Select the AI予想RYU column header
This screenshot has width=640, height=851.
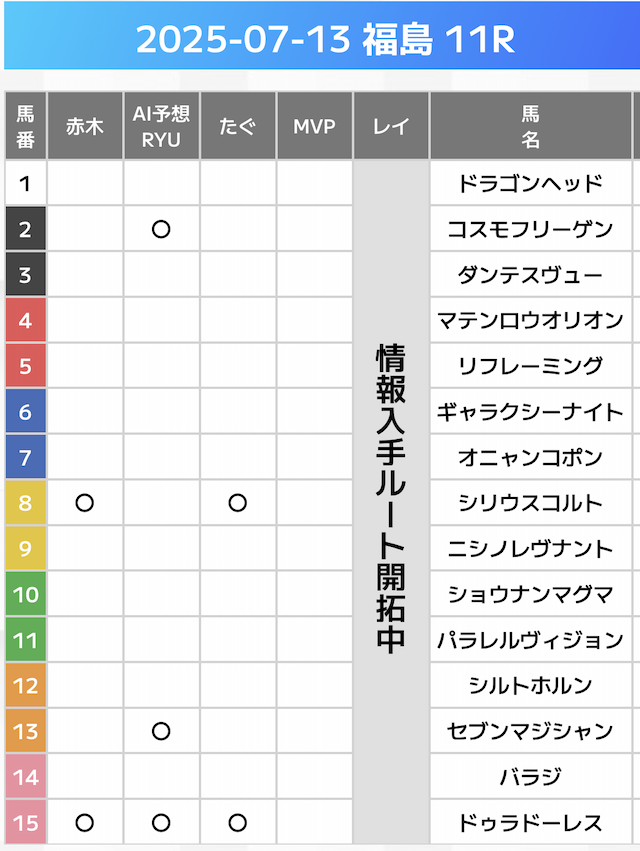[161, 127]
